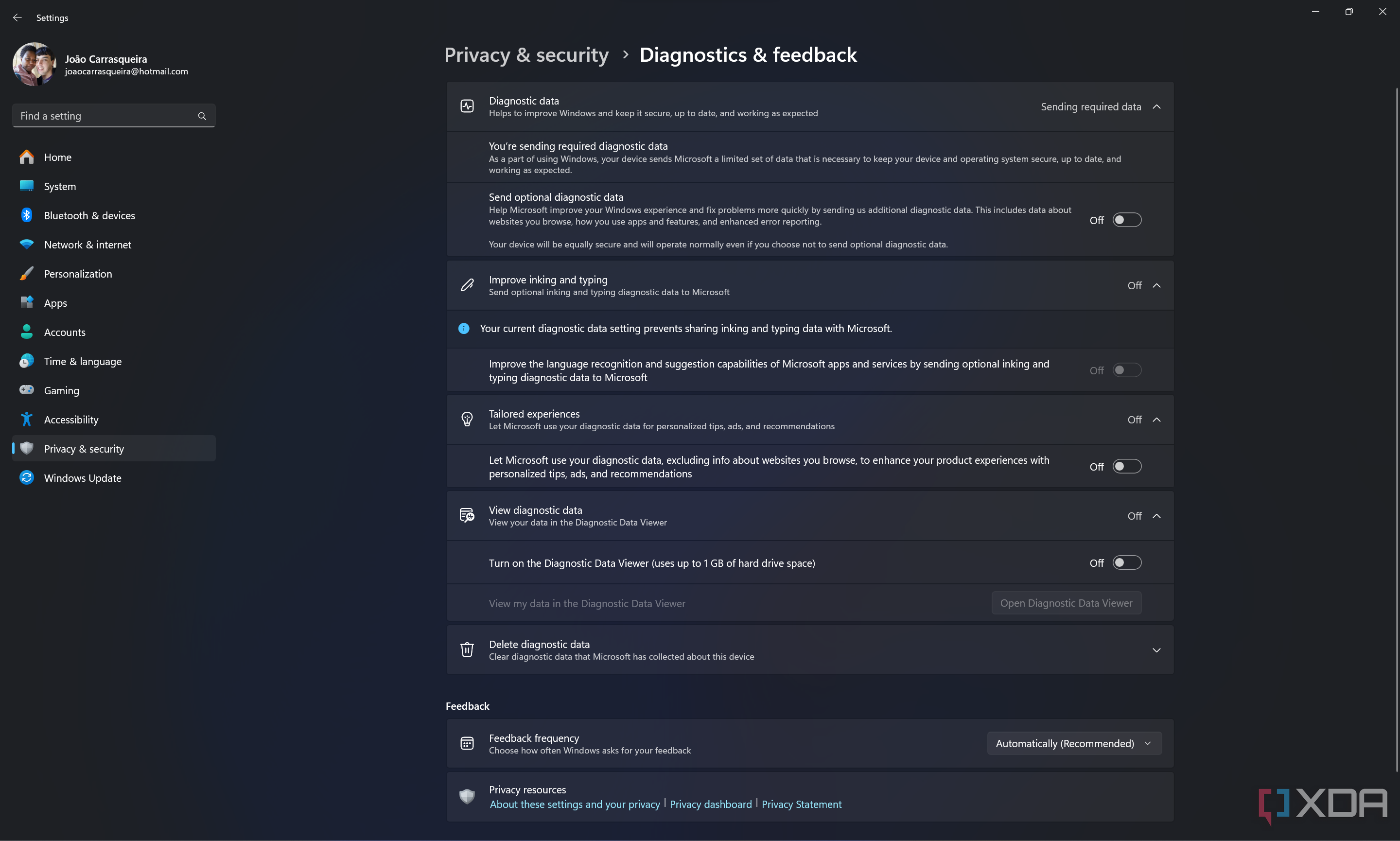Click the System monitor icon
1400x841 pixels.
[x=27, y=186]
